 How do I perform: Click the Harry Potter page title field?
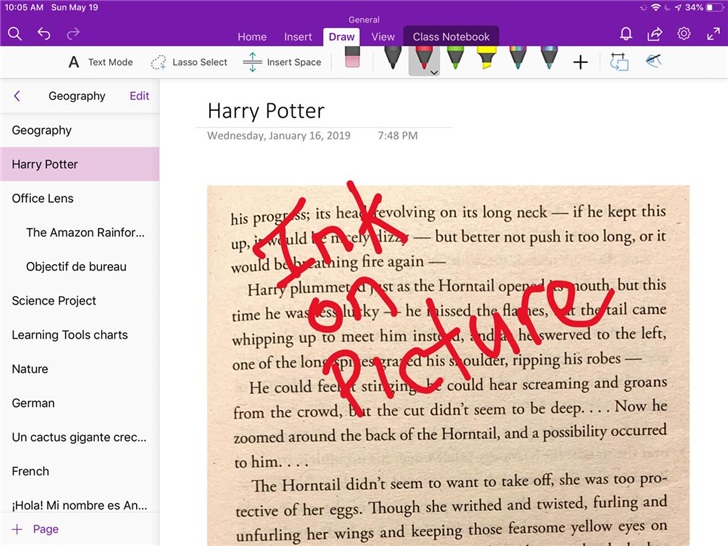click(266, 111)
